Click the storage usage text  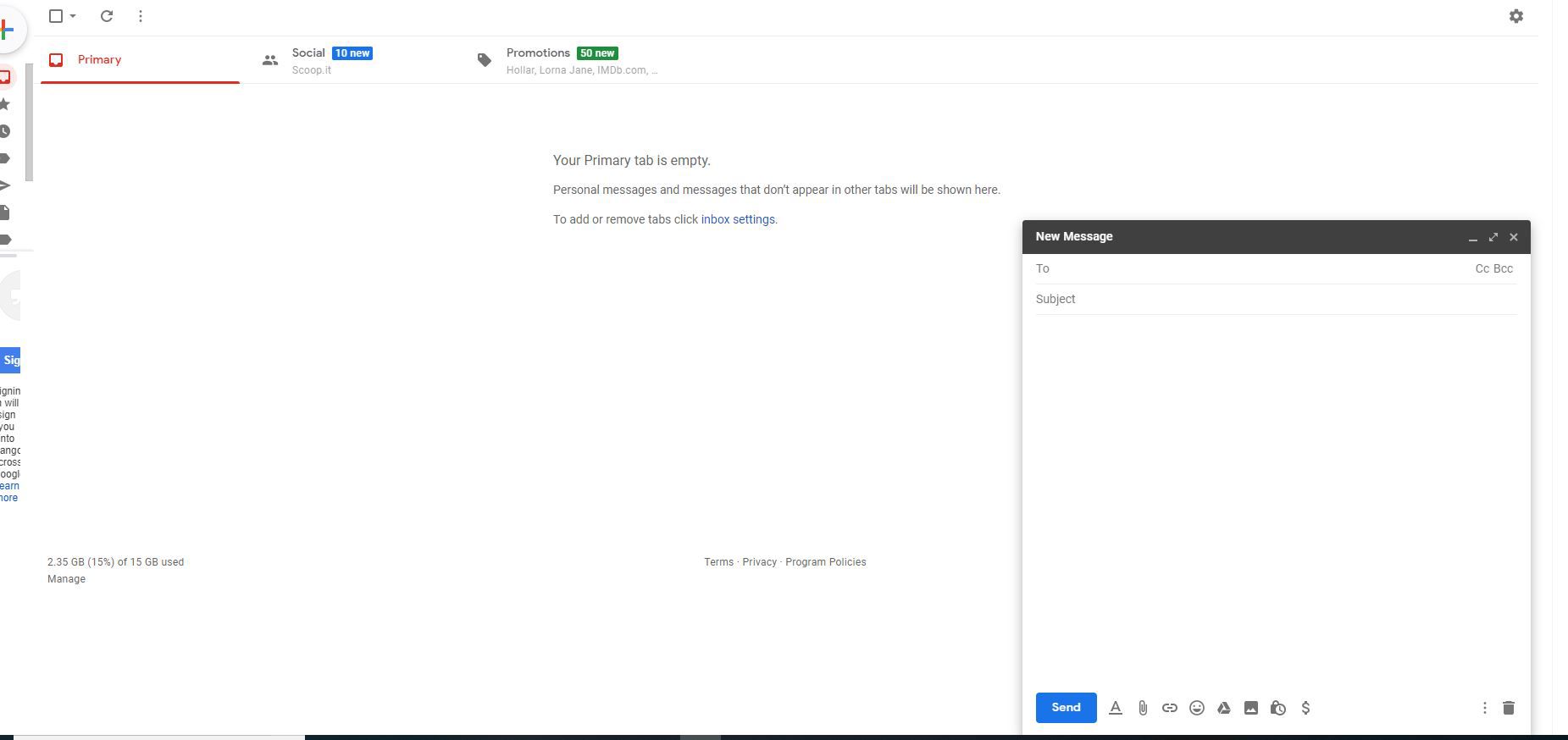tap(115, 562)
